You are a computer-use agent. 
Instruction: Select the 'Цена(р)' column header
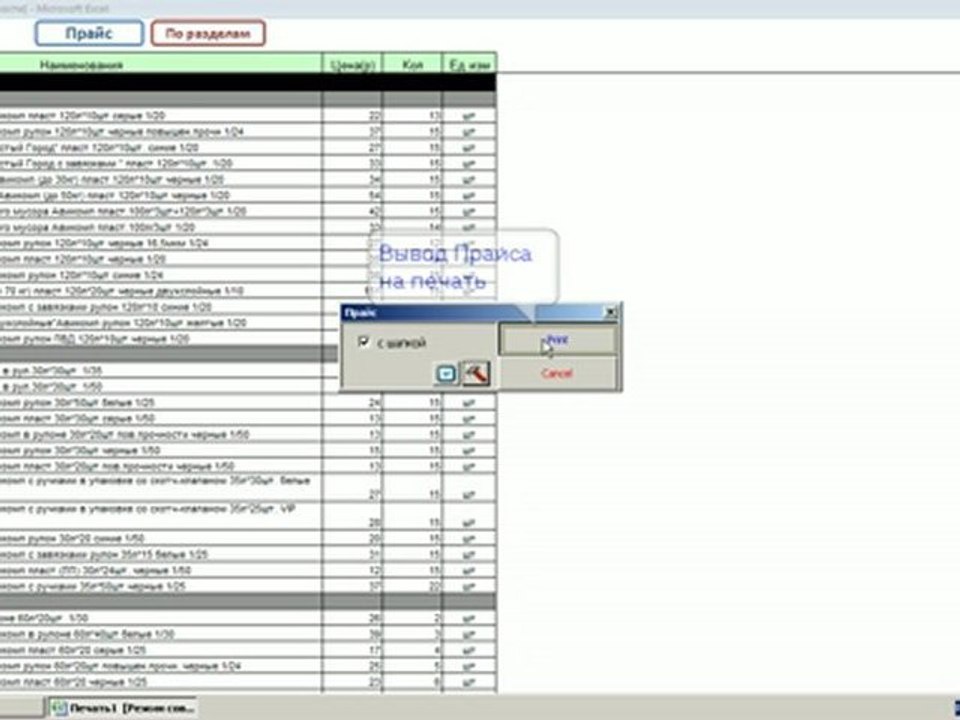(353, 64)
